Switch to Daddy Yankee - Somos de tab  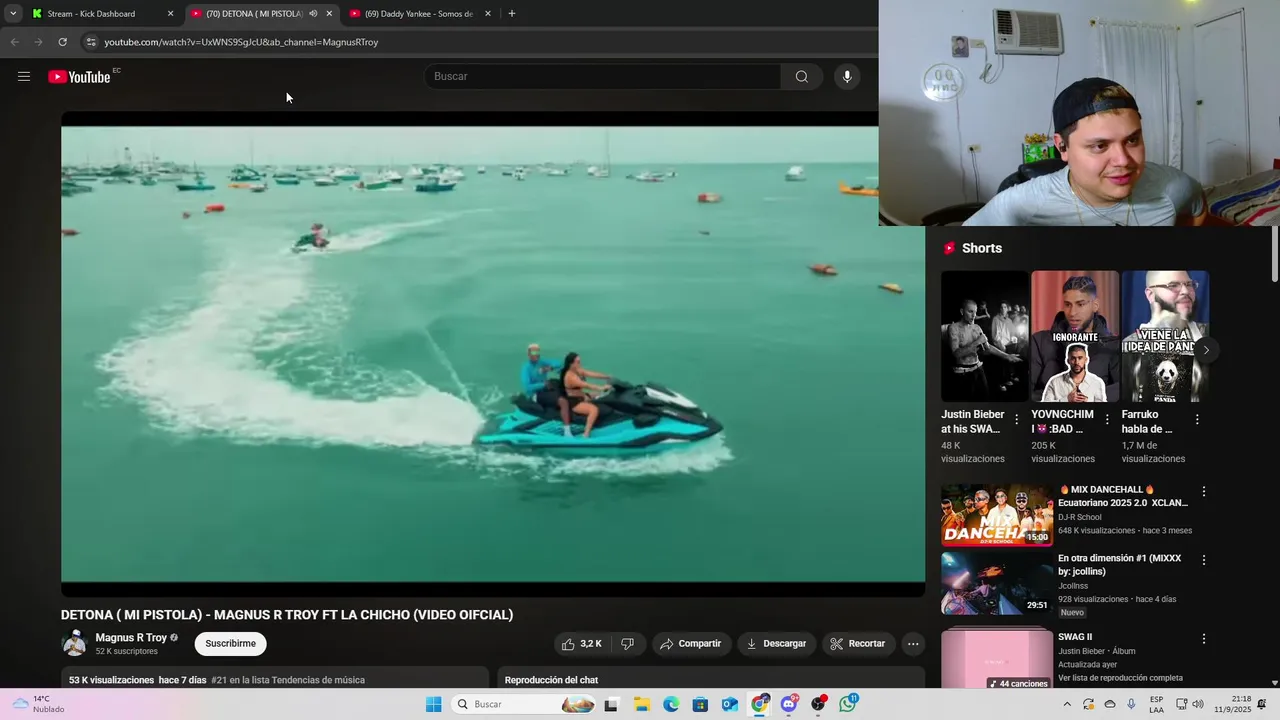coord(419,14)
